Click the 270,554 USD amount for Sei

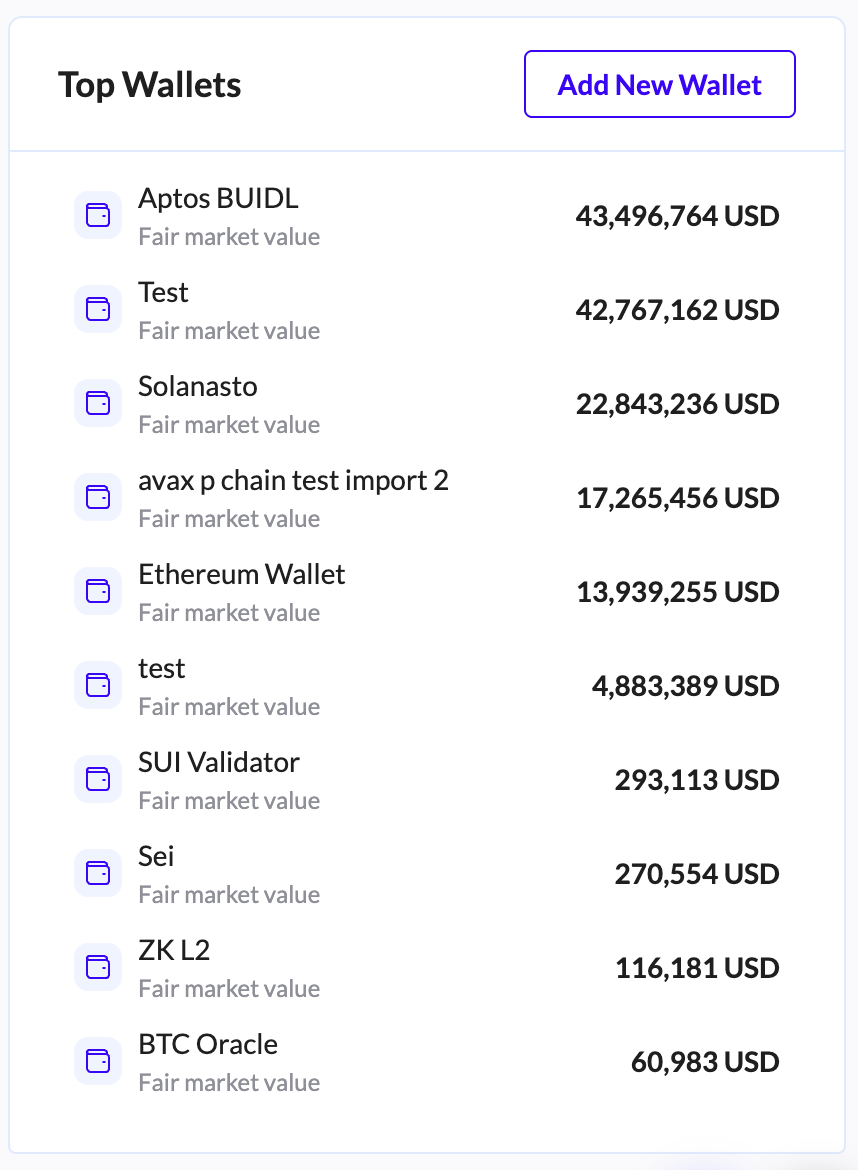pyautogui.click(x=696, y=874)
